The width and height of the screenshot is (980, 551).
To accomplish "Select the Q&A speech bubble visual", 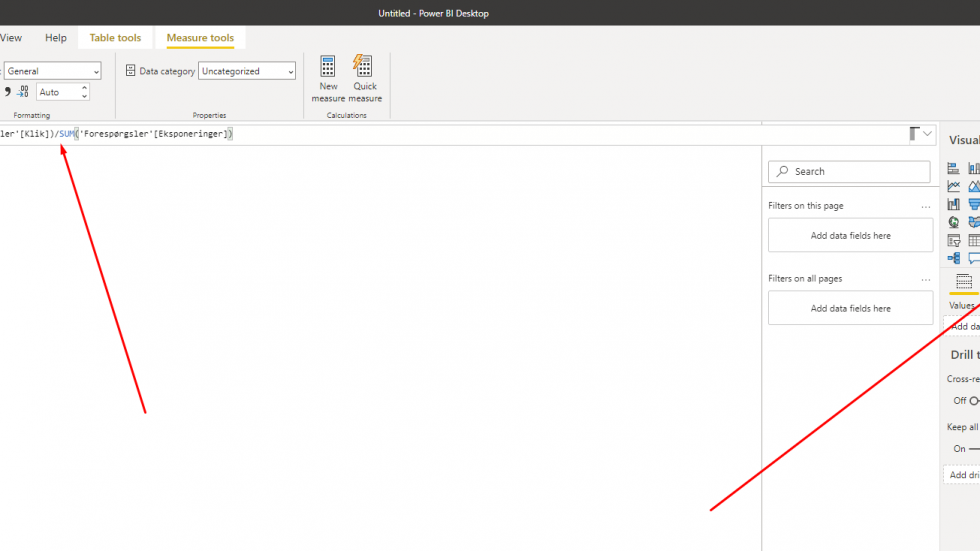I will (974, 258).
